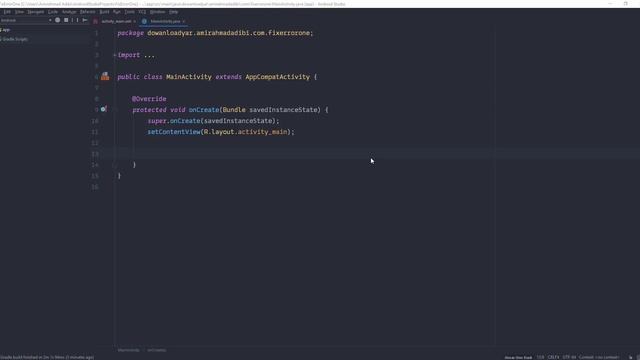Open the View menu
This screenshot has width=640, height=360.
[19, 12]
